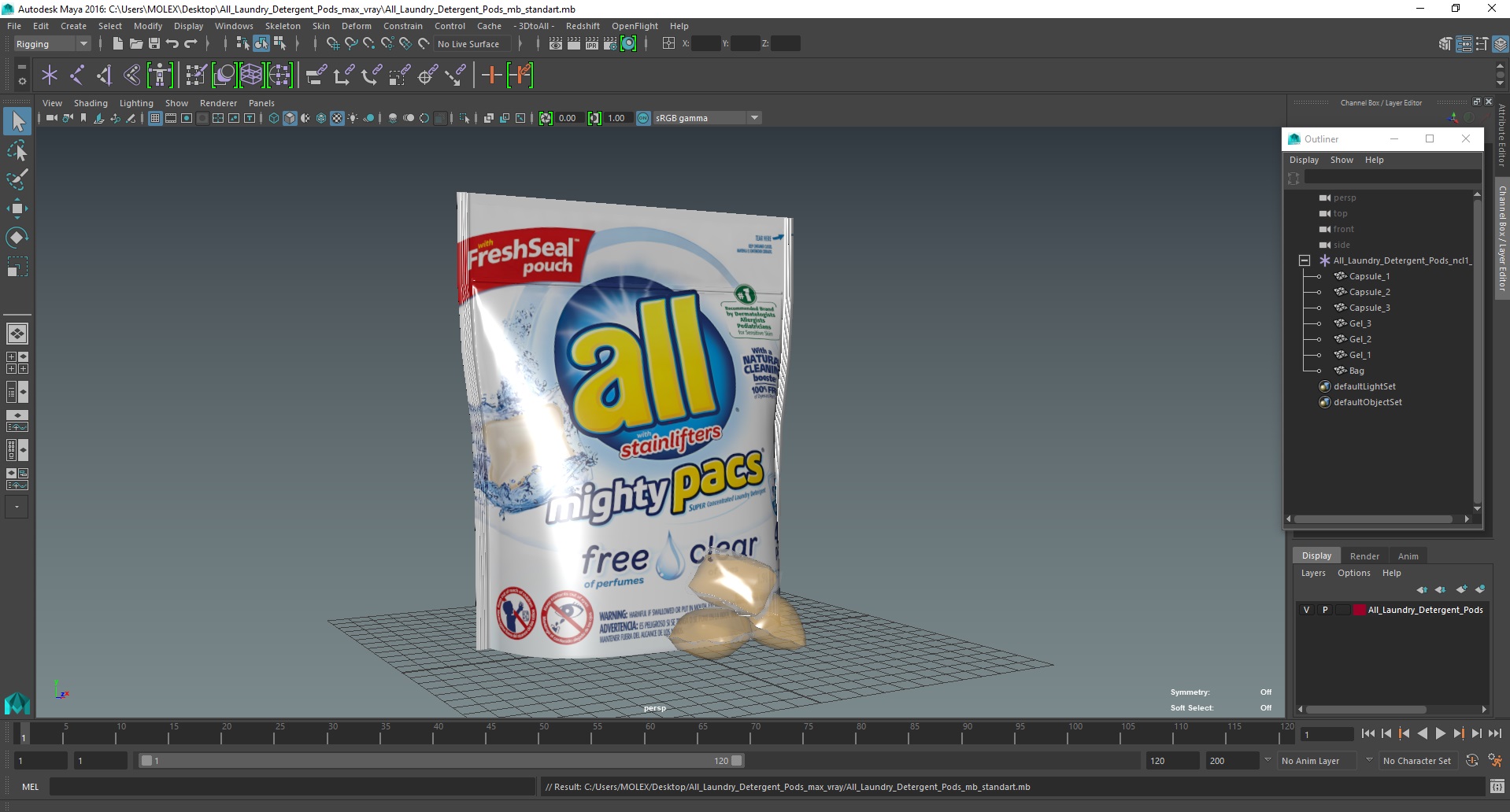Click the Play forwards button

[x=1440, y=733]
